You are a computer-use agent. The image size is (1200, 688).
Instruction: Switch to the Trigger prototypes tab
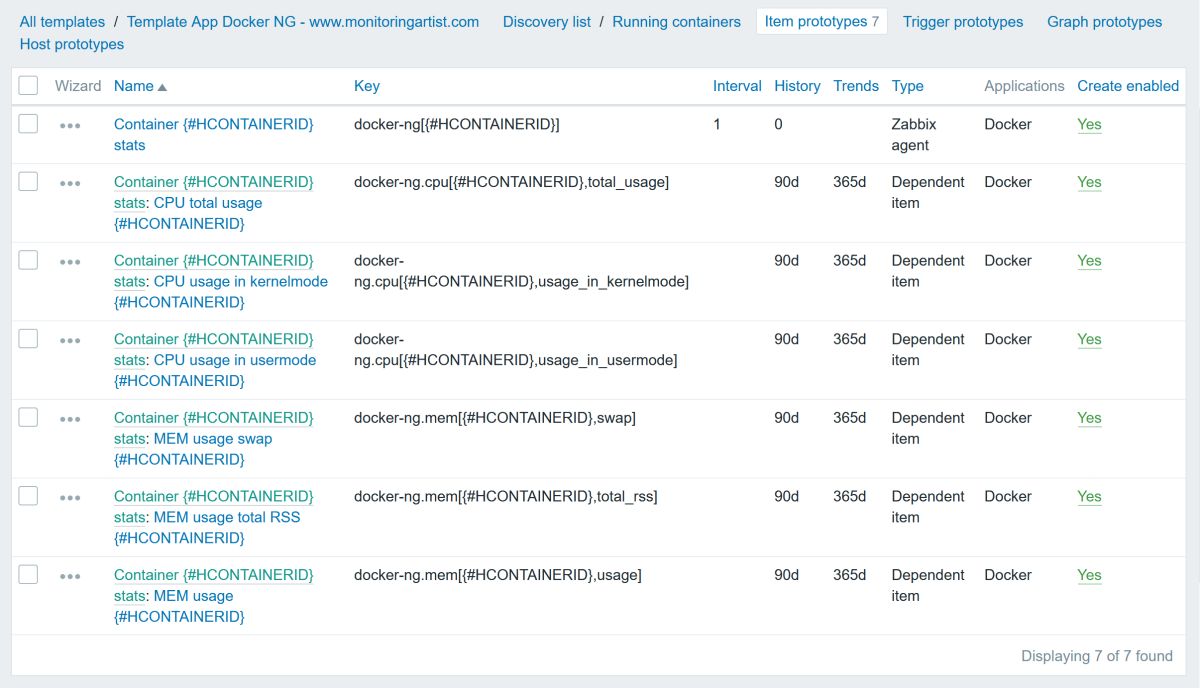tap(962, 21)
